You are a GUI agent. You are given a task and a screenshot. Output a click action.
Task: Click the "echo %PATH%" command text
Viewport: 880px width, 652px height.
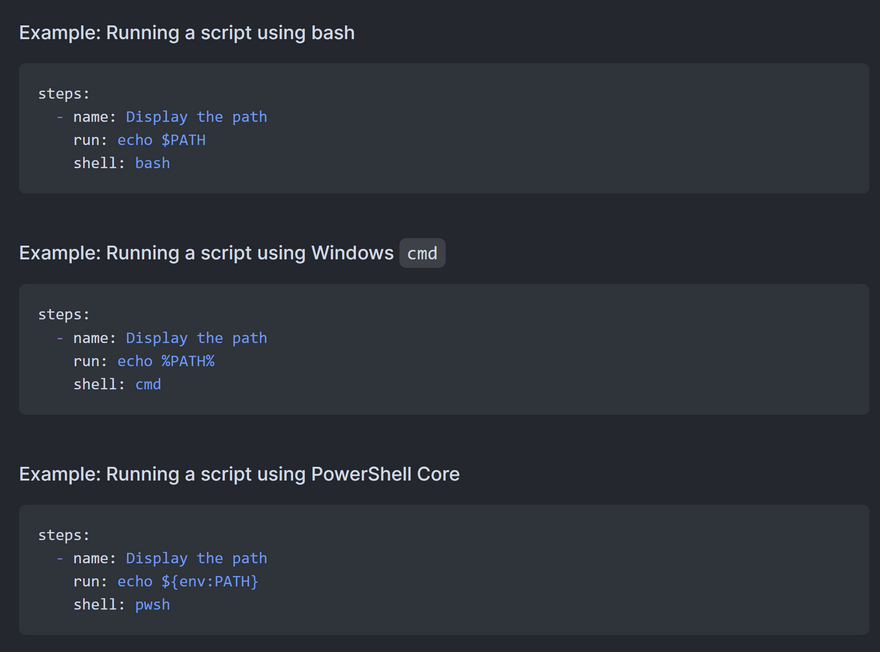coord(166,361)
